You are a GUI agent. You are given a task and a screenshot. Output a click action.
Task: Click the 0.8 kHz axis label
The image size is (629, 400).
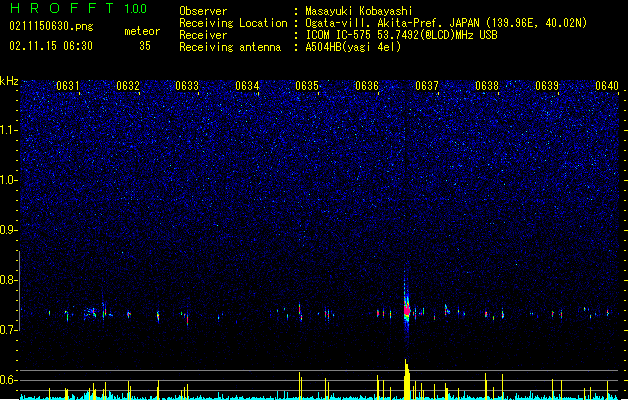(x=8, y=280)
